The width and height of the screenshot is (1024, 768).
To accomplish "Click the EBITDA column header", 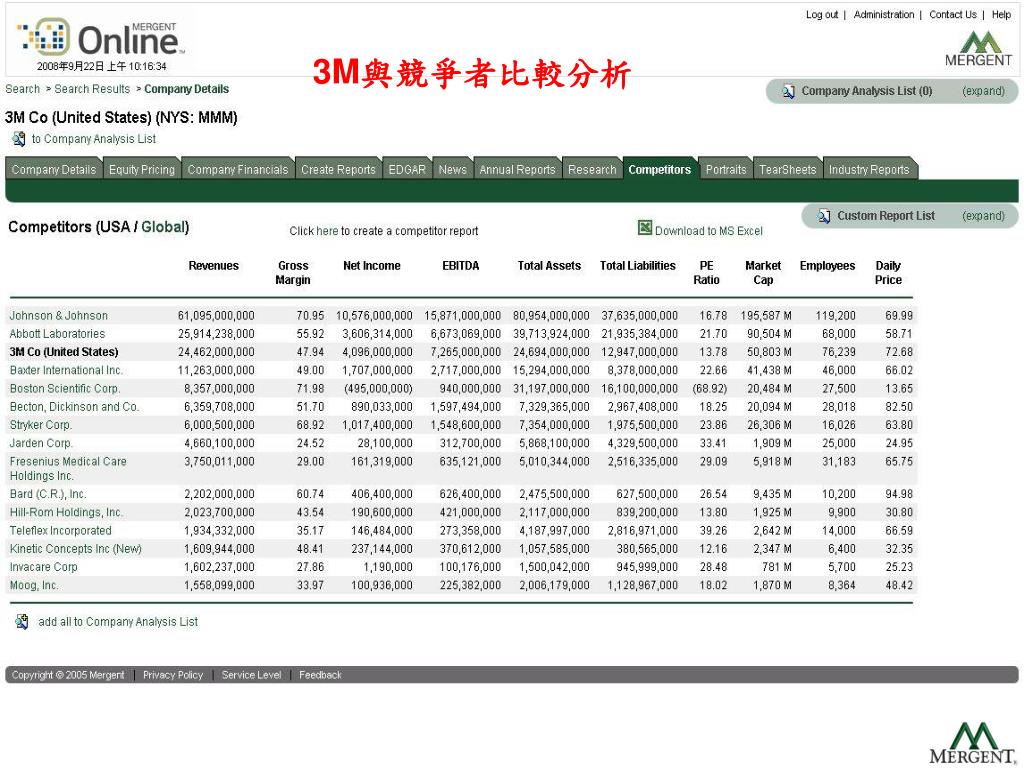I will coord(460,266).
